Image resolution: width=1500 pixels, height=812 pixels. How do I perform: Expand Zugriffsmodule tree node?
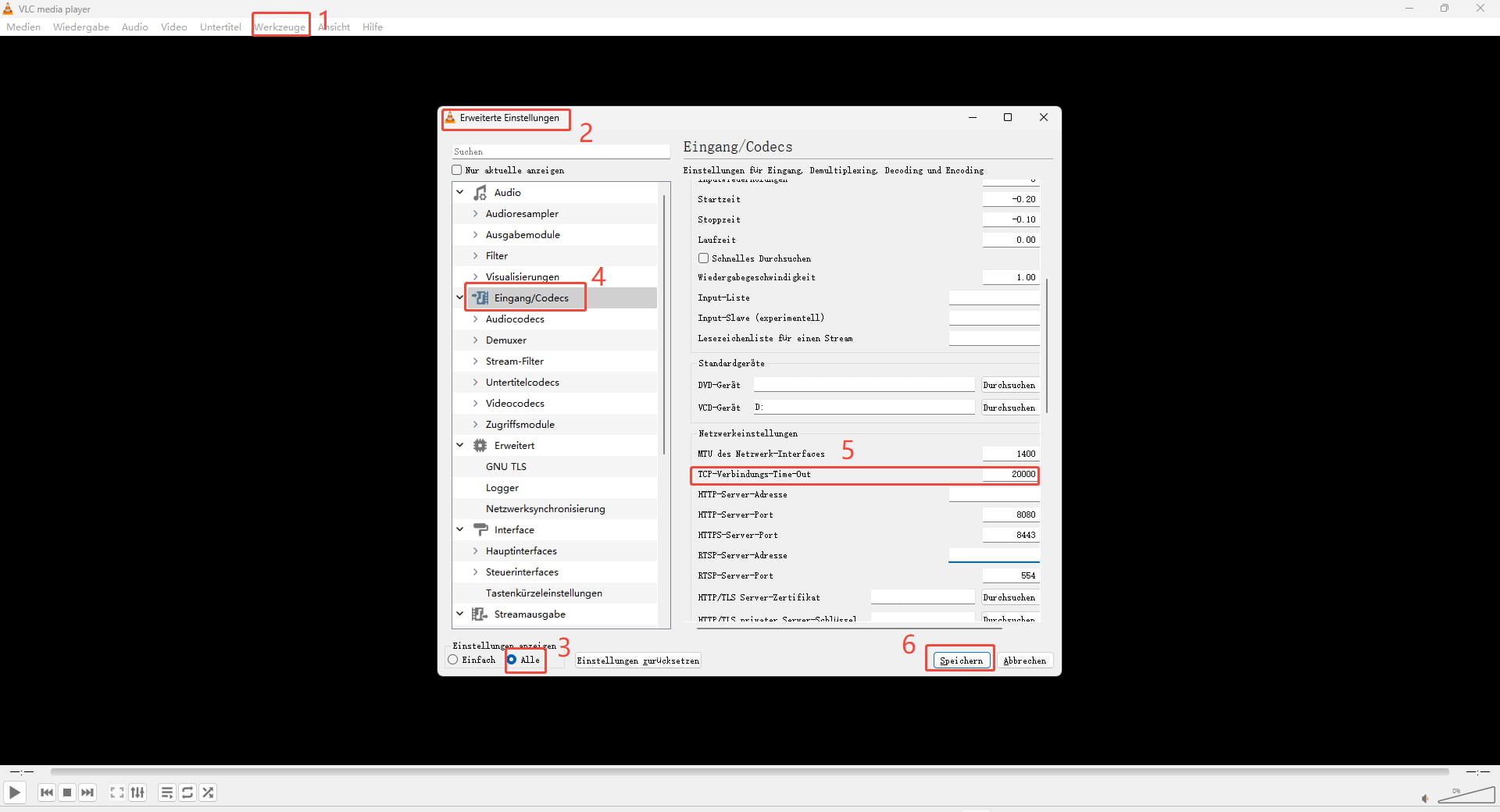(475, 425)
